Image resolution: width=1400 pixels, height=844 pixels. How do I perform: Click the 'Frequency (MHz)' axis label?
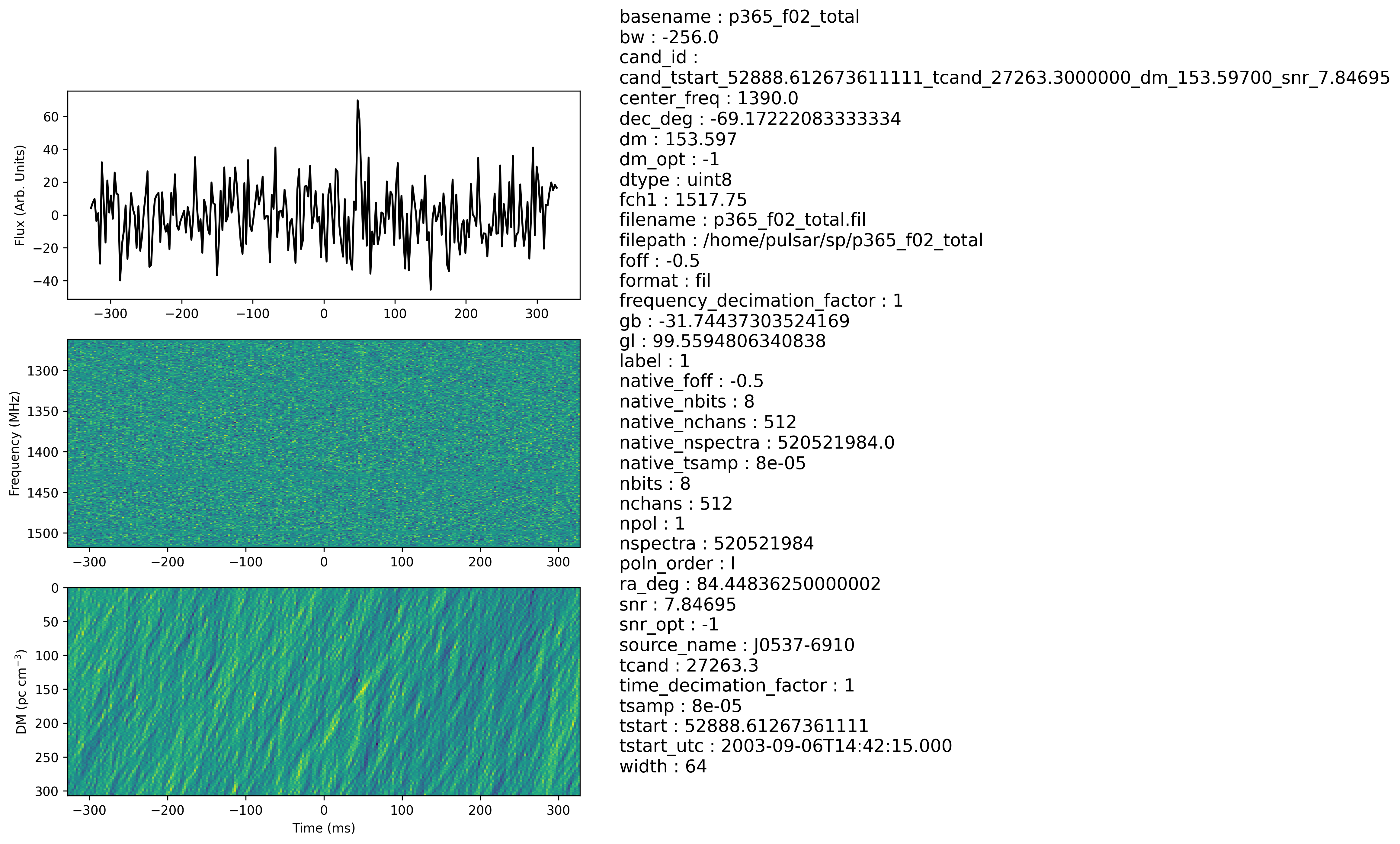[x=15, y=443]
